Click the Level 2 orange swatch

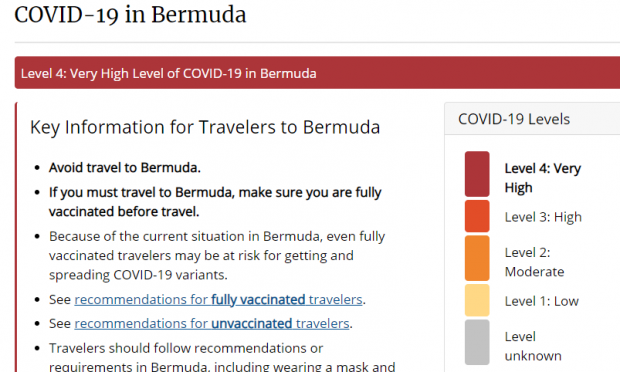click(477, 258)
